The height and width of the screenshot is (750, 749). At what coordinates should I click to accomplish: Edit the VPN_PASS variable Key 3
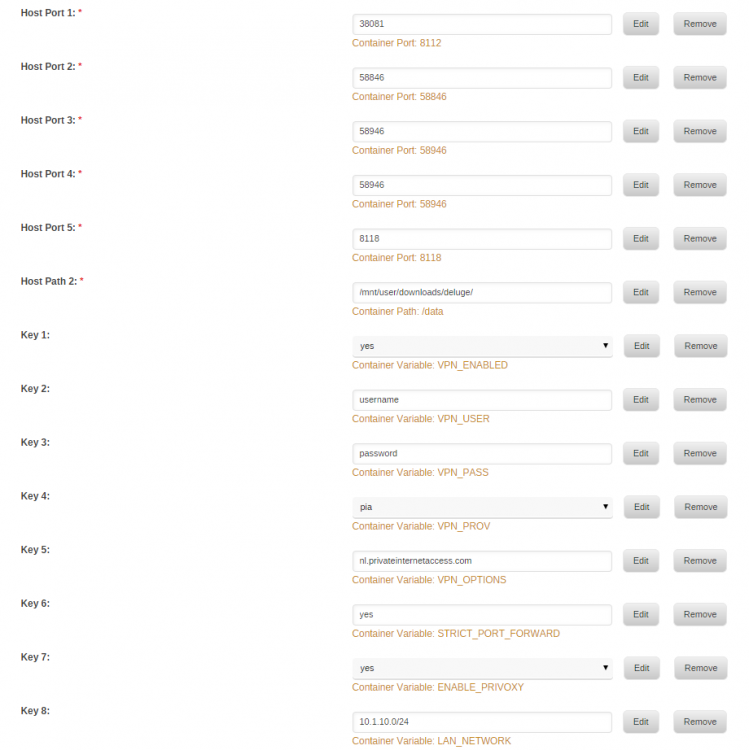point(641,453)
